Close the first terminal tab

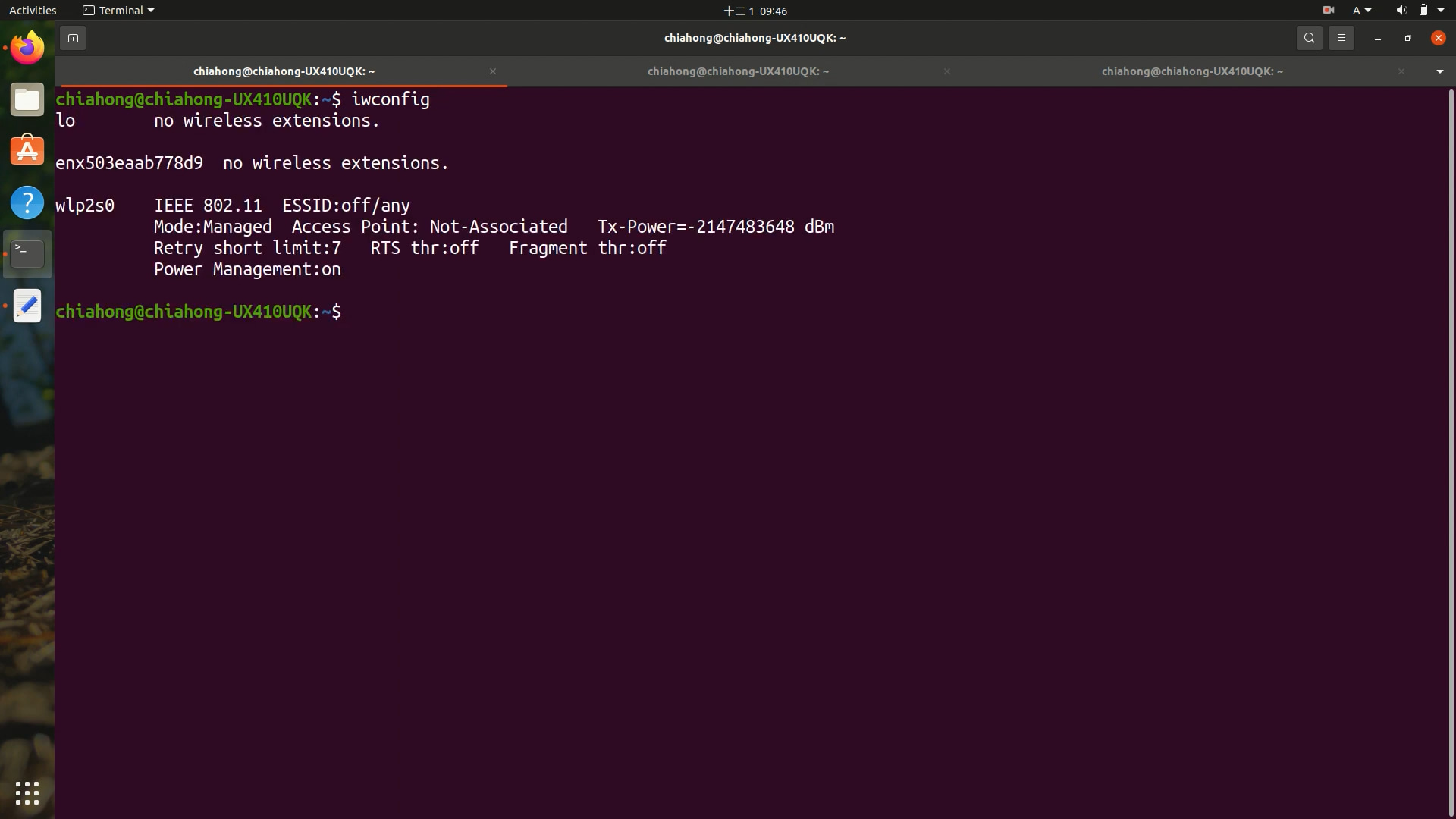[493, 71]
